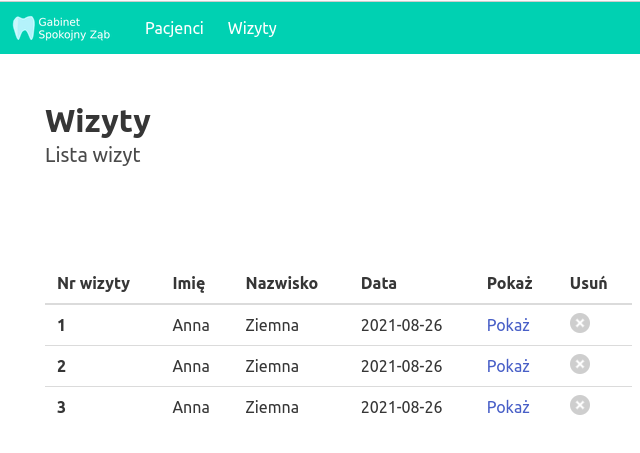Click the name Anna in visit 3 row
640x453 pixels.
click(x=191, y=407)
